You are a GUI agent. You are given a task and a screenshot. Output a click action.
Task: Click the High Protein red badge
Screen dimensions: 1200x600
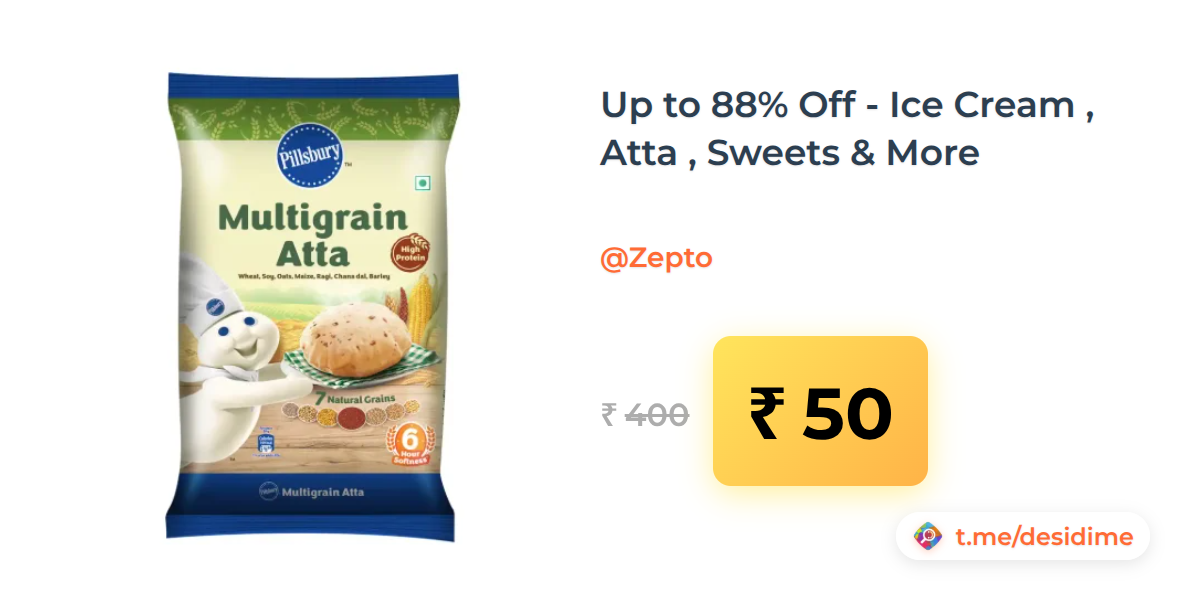410,251
